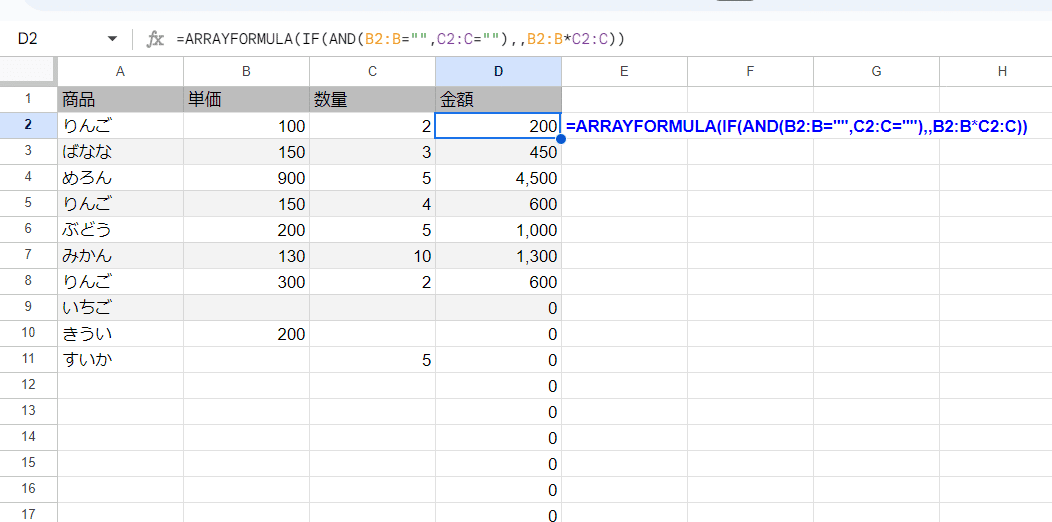Click the 数量 header cell
1052x522 pixels.
(x=372, y=99)
